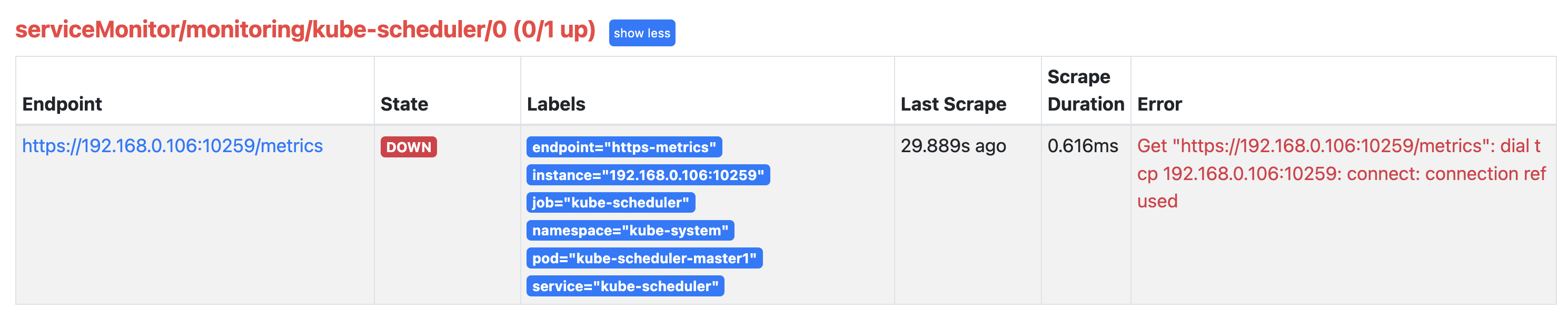Click the Last Scrape column header
Image resolution: width=1568 pixels, height=318 pixels.
coord(953,104)
